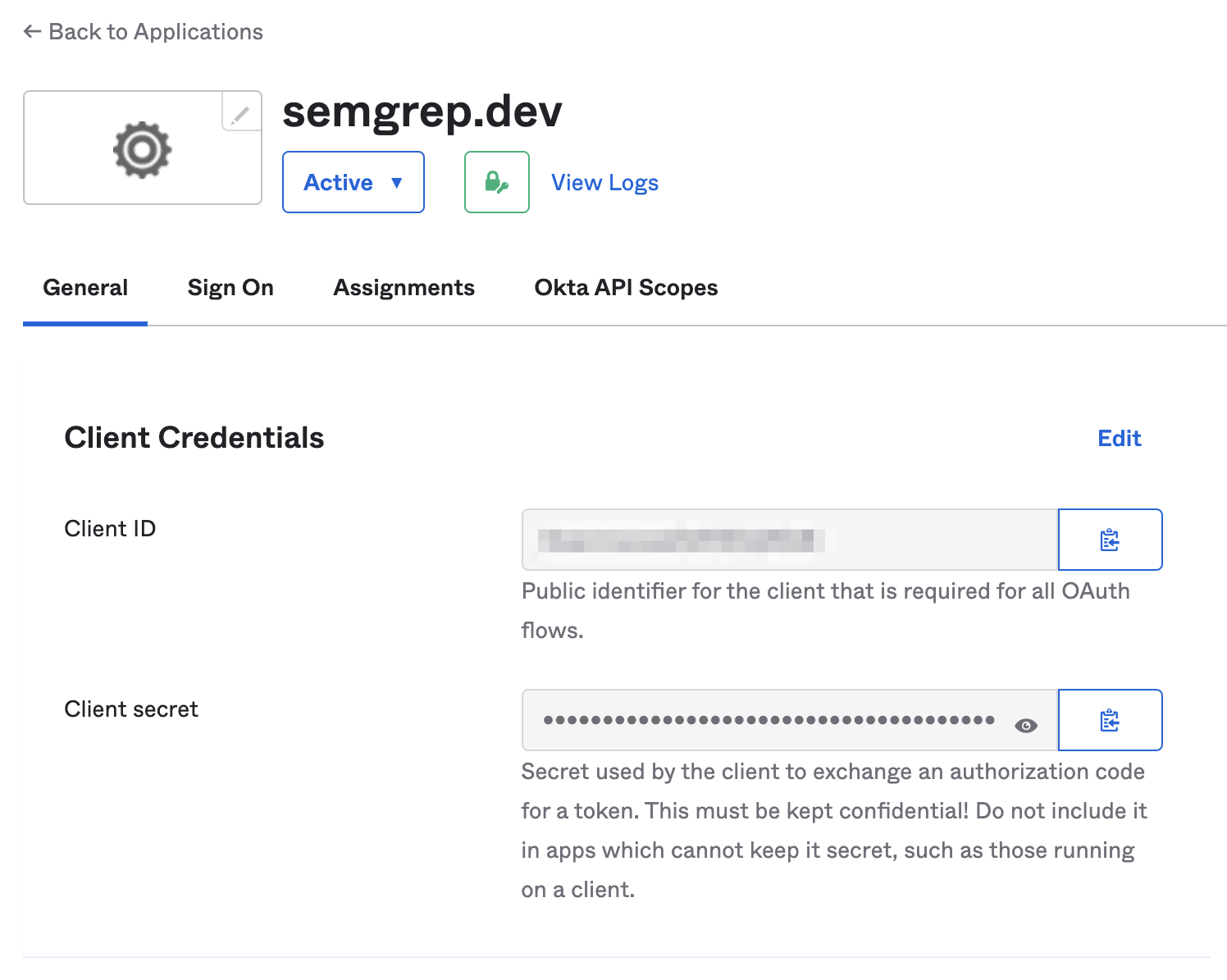Image resolution: width=1227 pixels, height=980 pixels.
Task: Click the semgrep.dev page heading
Action: (x=423, y=112)
